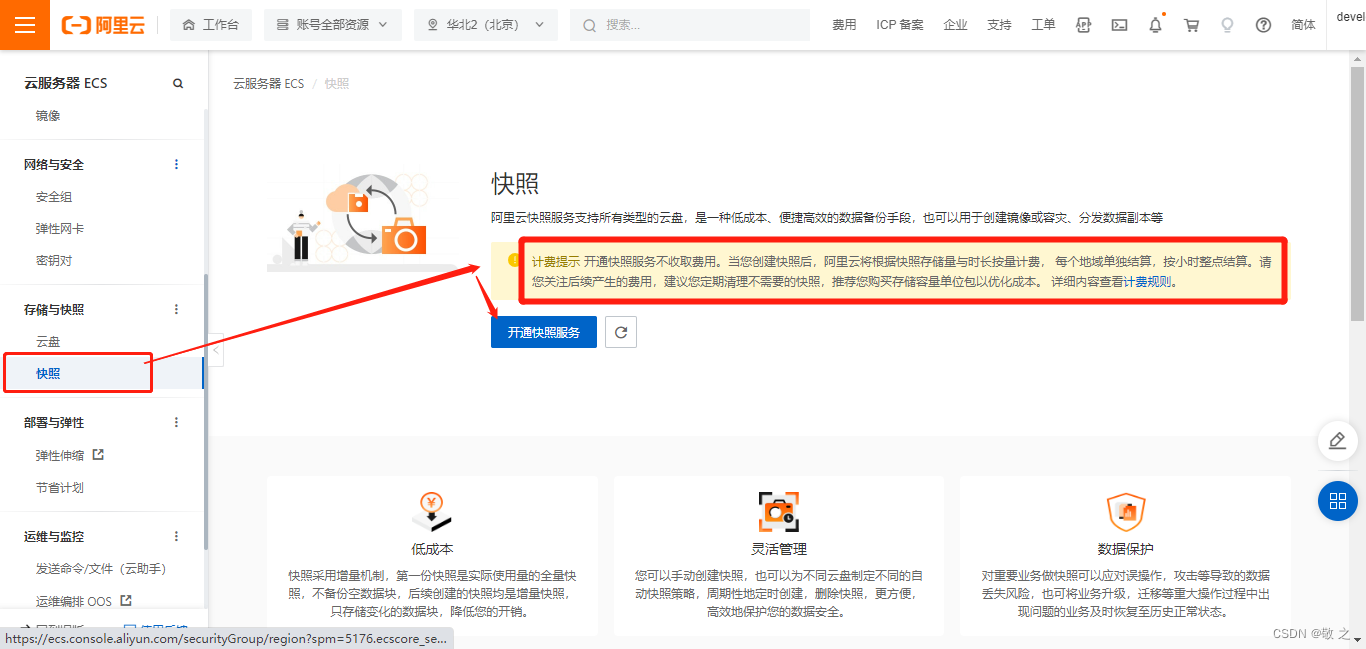This screenshot has width=1366, height=649.
Task: Click the 开通快照服务 button
Action: [x=543, y=332]
